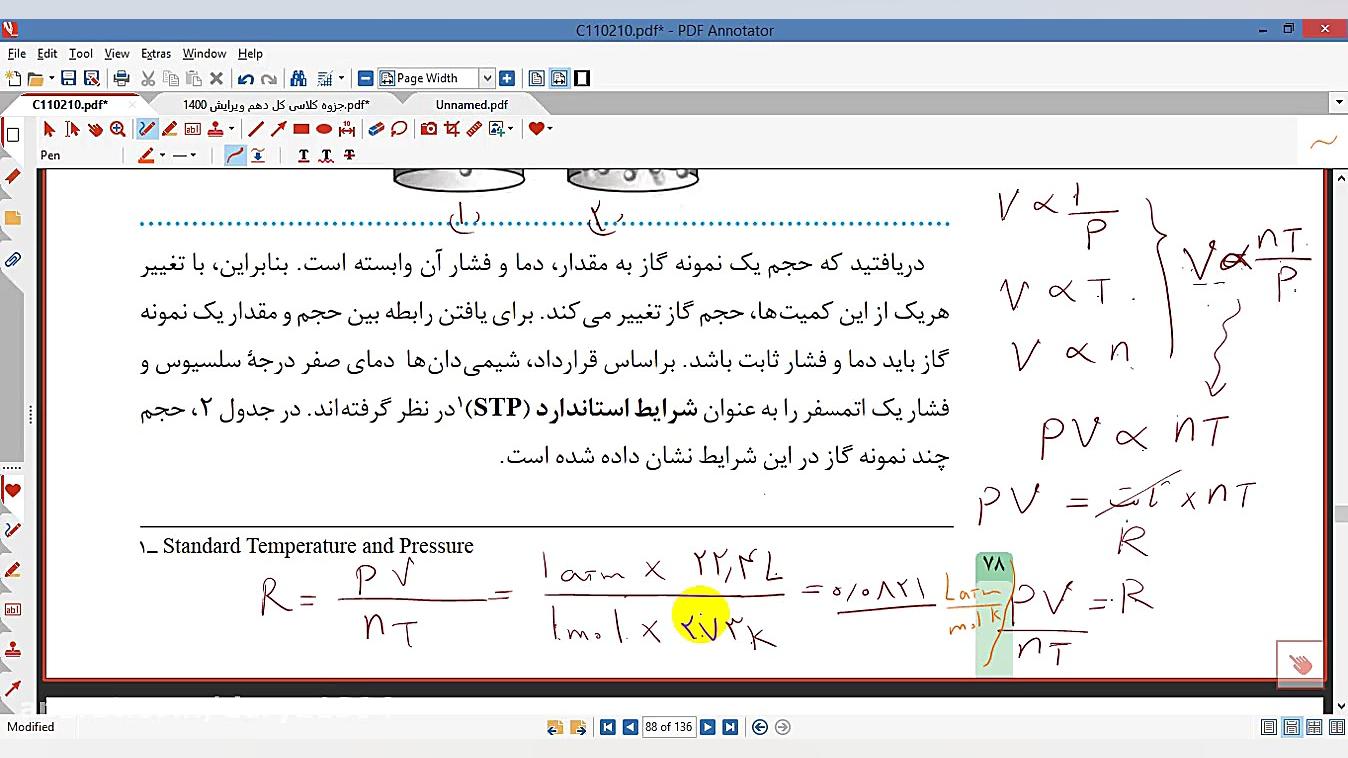1348x758 pixels.
Task: Switch to continuous page layout
Action: click(1291, 727)
